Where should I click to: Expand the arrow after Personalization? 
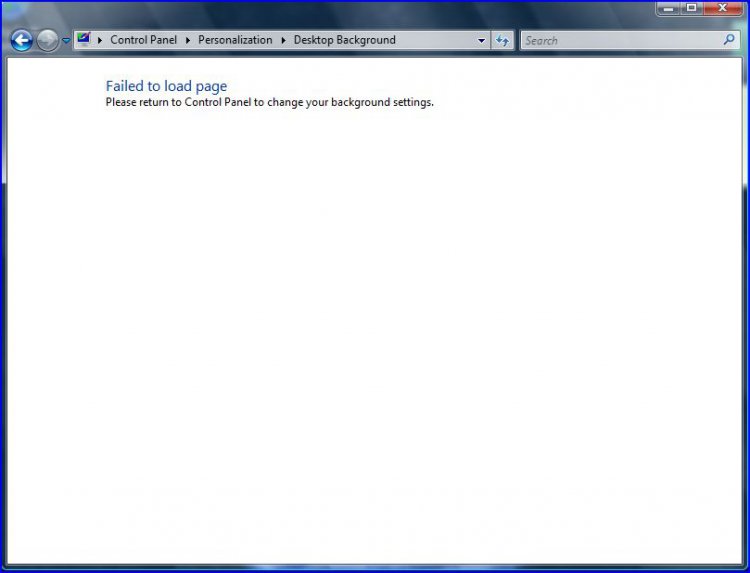(x=283, y=41)
